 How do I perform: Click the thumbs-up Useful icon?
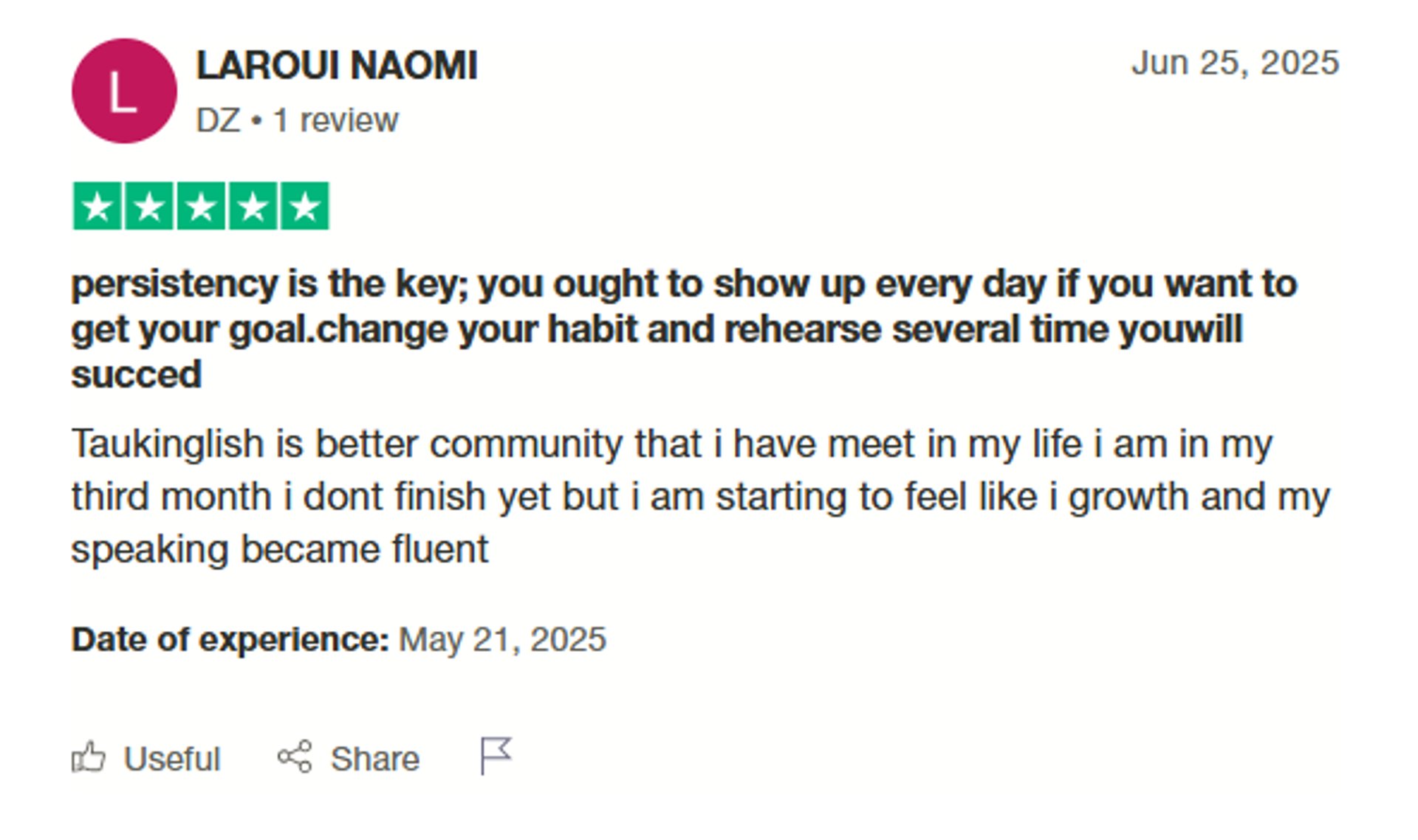click(x=89, y=757)
